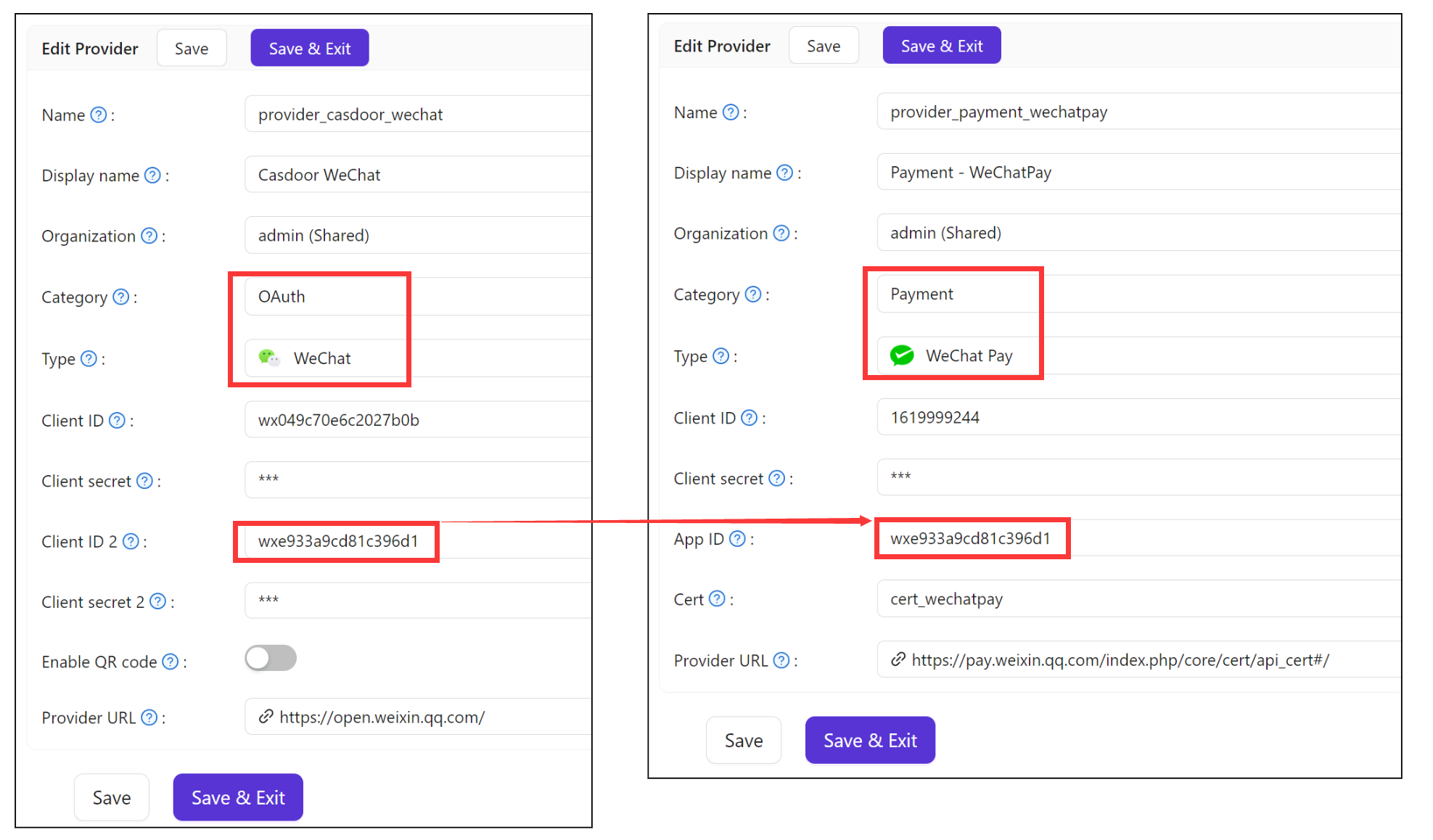Click the Save button atop the right panel

(x=824, y=45)
